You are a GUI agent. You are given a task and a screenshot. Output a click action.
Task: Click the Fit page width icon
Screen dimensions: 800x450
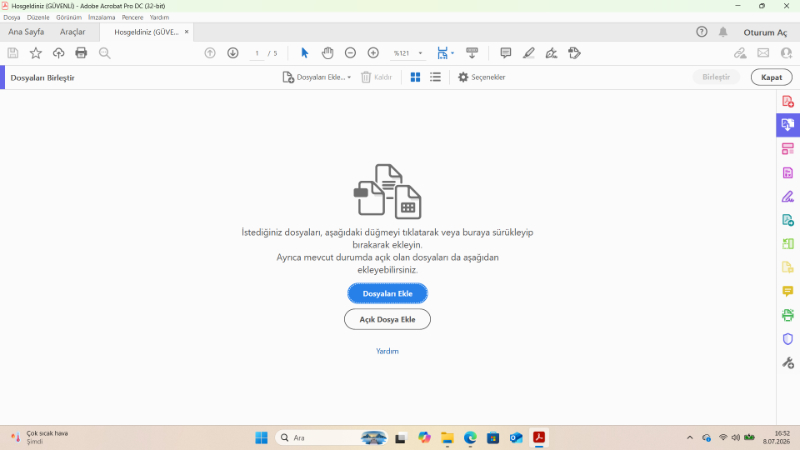click(442, 53)
